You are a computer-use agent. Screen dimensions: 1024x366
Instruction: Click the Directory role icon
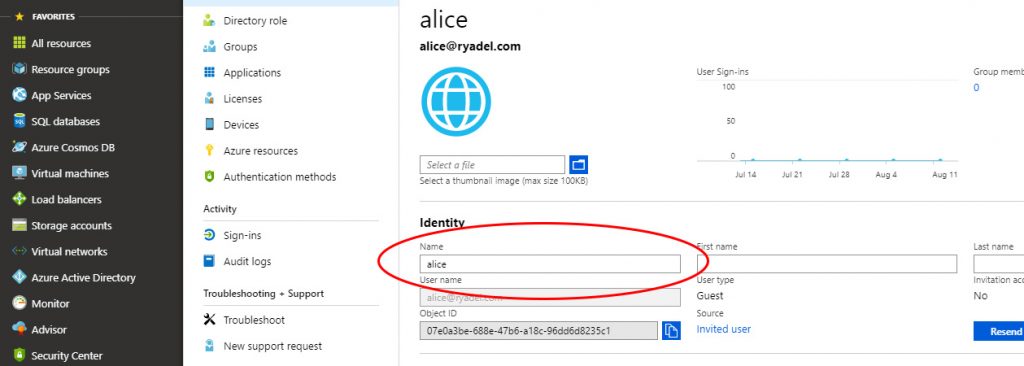(209, 20)
